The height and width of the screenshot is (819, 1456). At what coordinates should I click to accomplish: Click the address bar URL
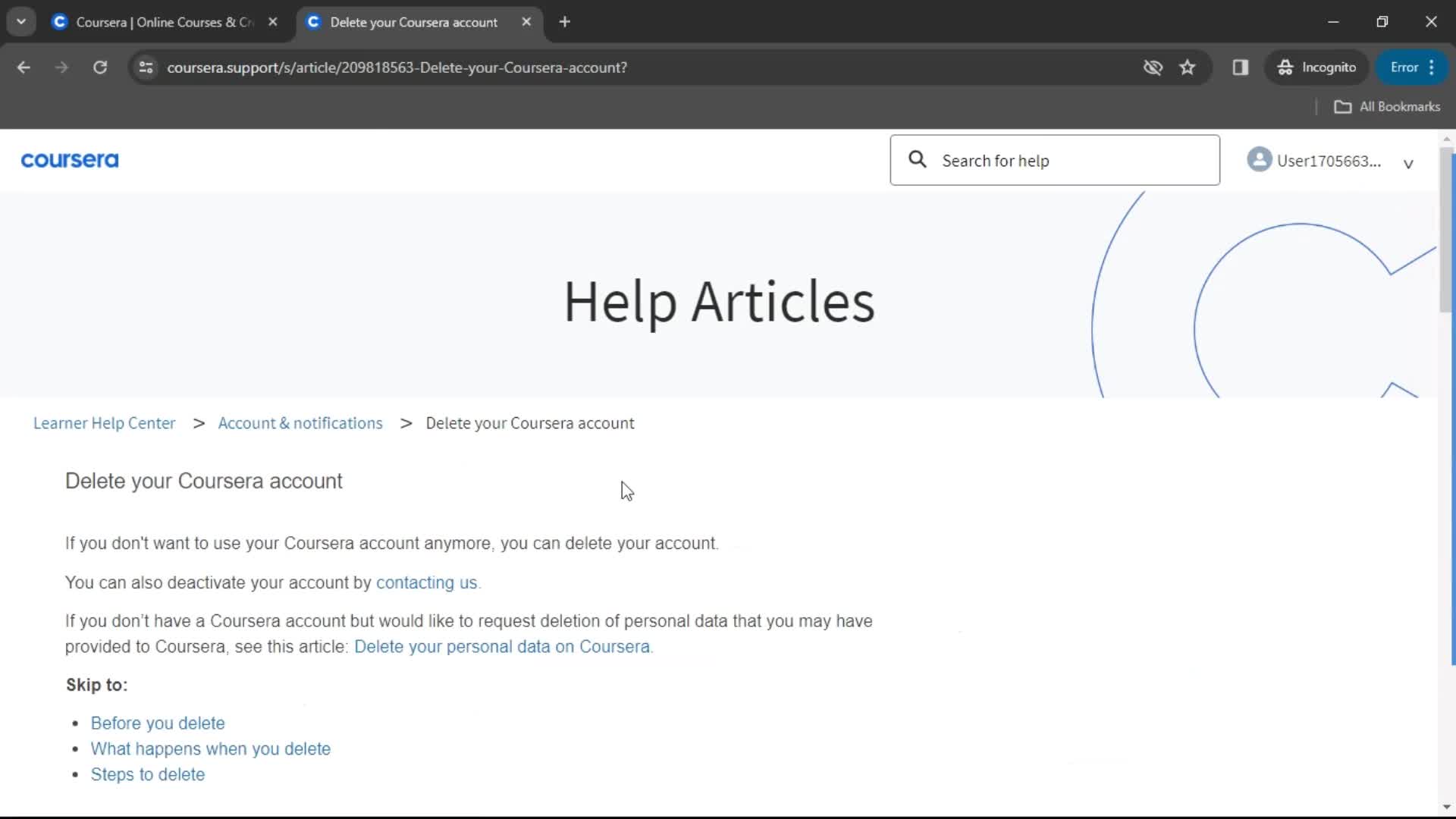click(397, 67)
